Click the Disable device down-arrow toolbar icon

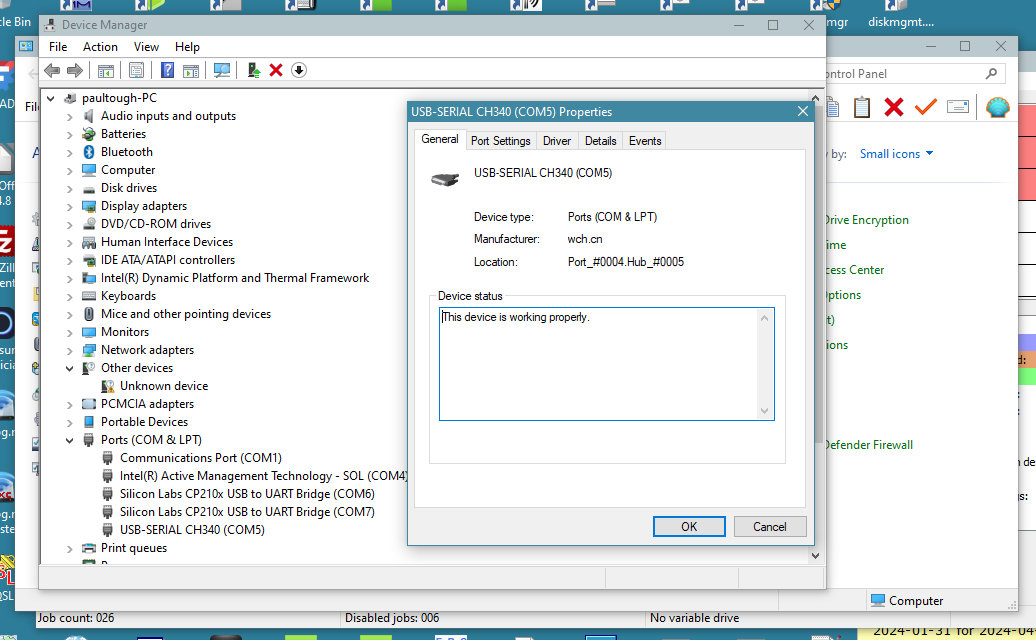click(x=299, y=70)
